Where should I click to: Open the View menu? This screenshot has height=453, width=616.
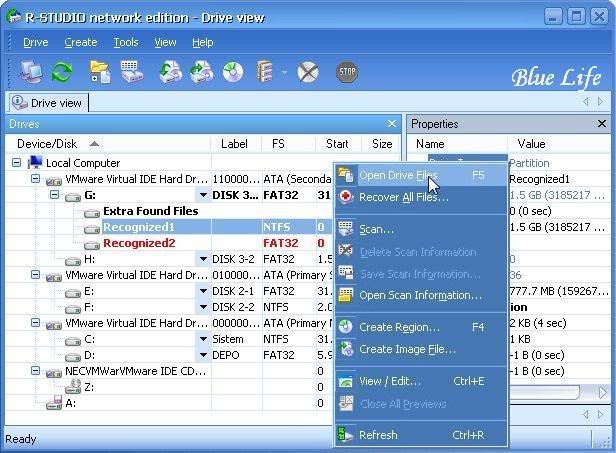pos(165,42)
